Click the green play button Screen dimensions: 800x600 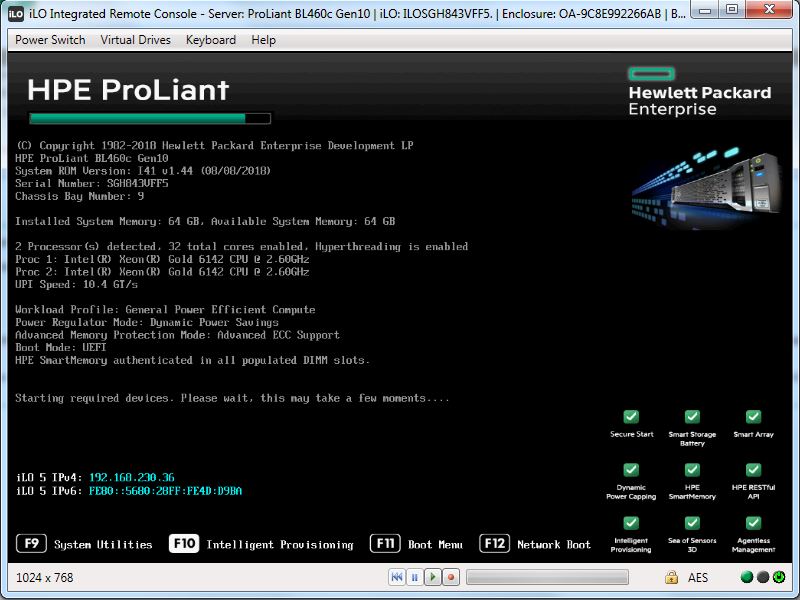point(433,577)
